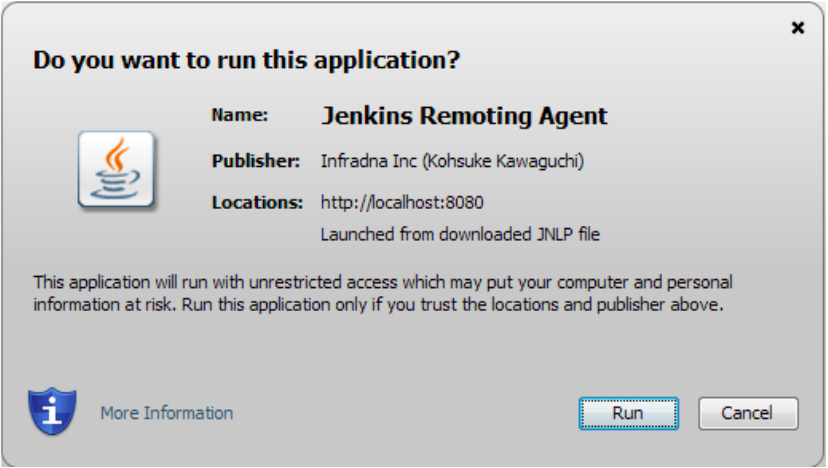Click the 'Locations:' label
Viewport: 828px width, 468px height.
(x=258, y=202)
